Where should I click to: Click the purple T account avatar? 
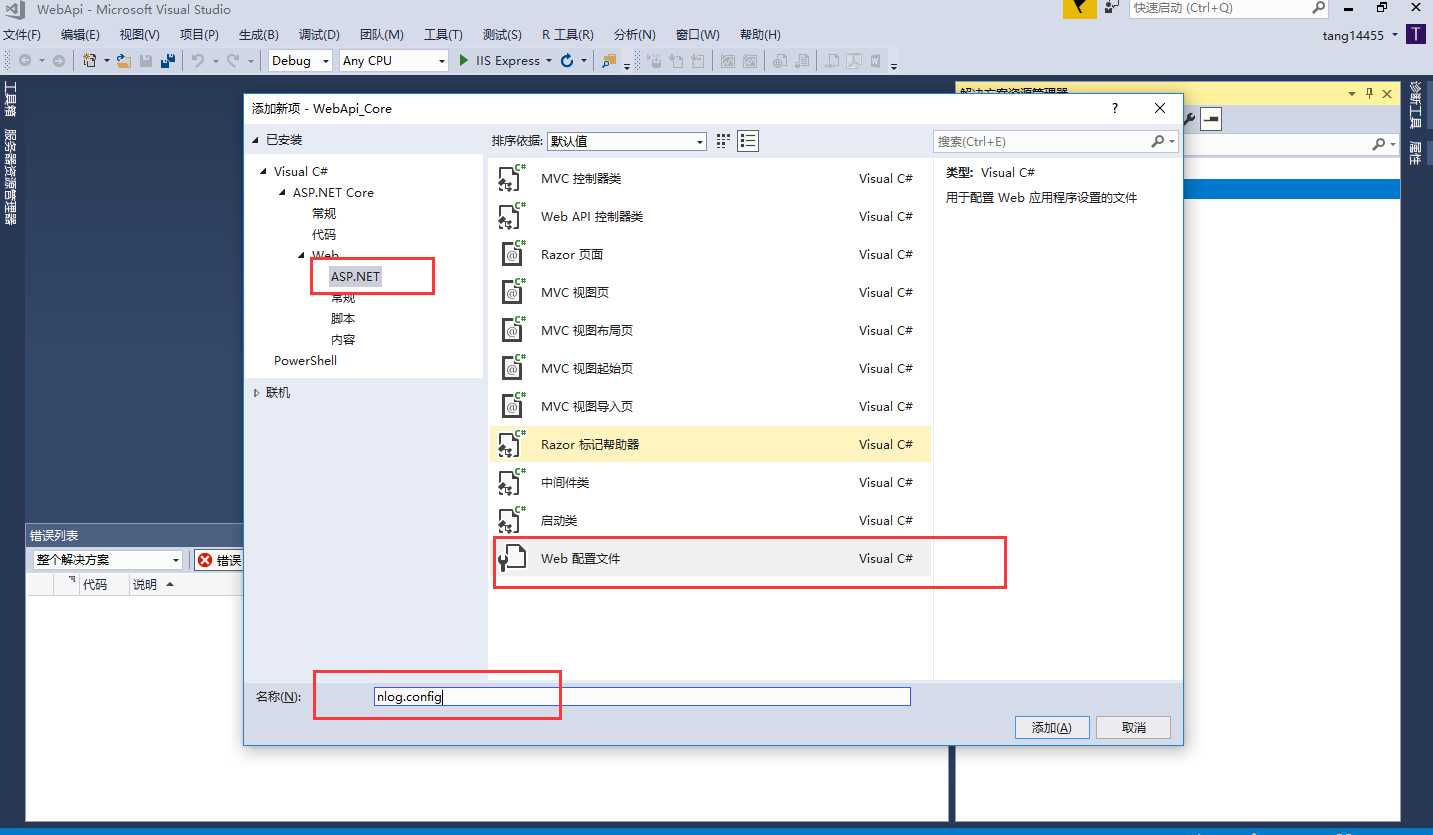(1415, 35)
